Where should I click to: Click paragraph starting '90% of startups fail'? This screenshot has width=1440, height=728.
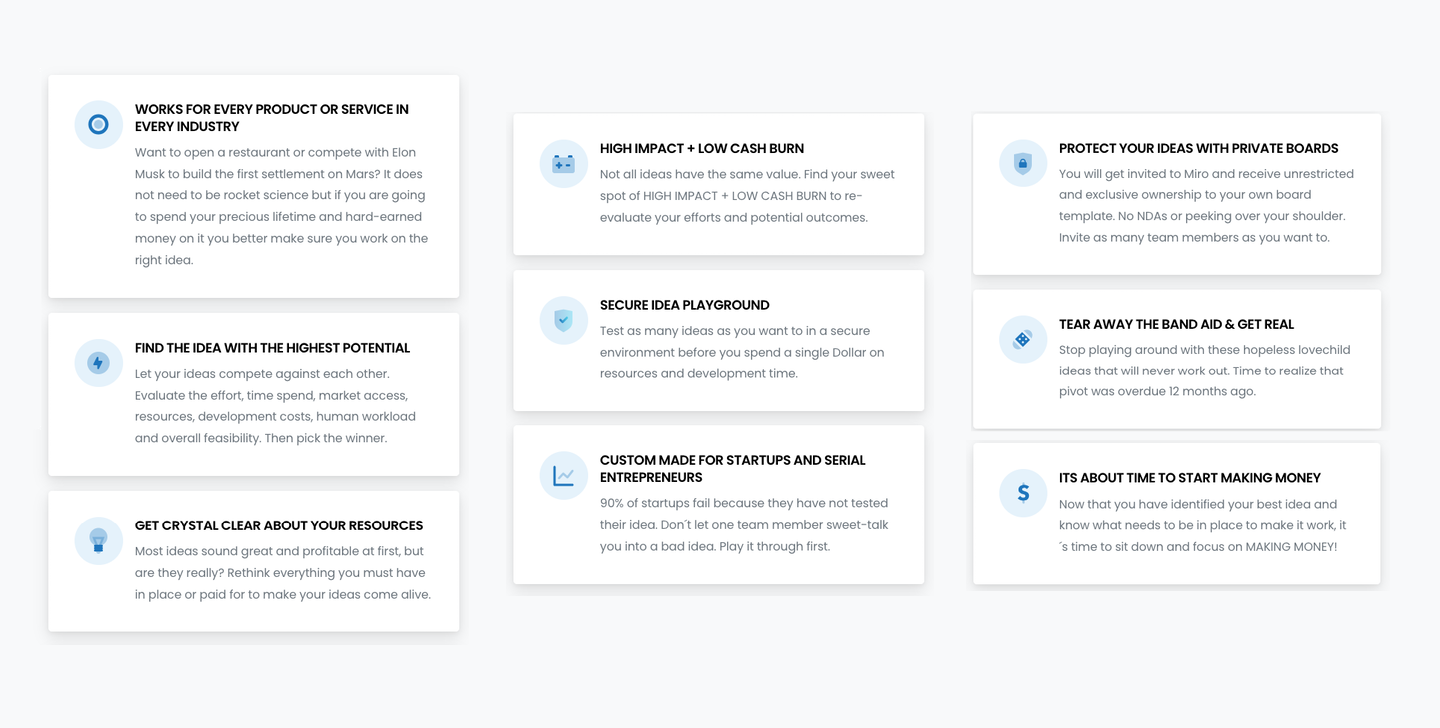pyautogui.click(x=745, y=525)
